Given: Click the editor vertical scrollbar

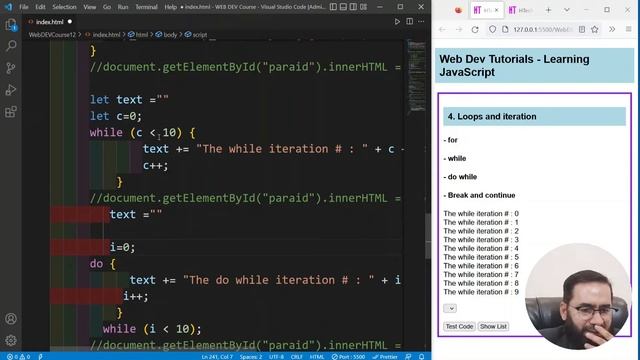Looking at the screenshot, I should pos(428,236).
